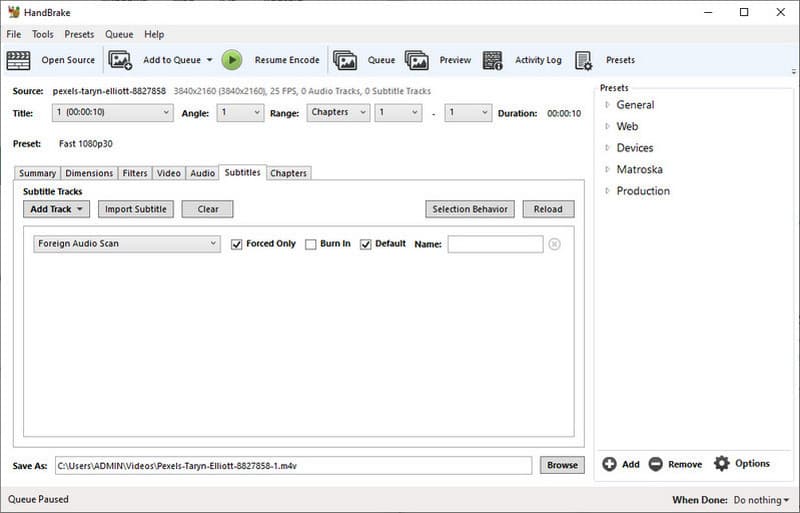Toggle the Default subtitle checkbox
Screen dimensions: 800x513
(366, 244)
